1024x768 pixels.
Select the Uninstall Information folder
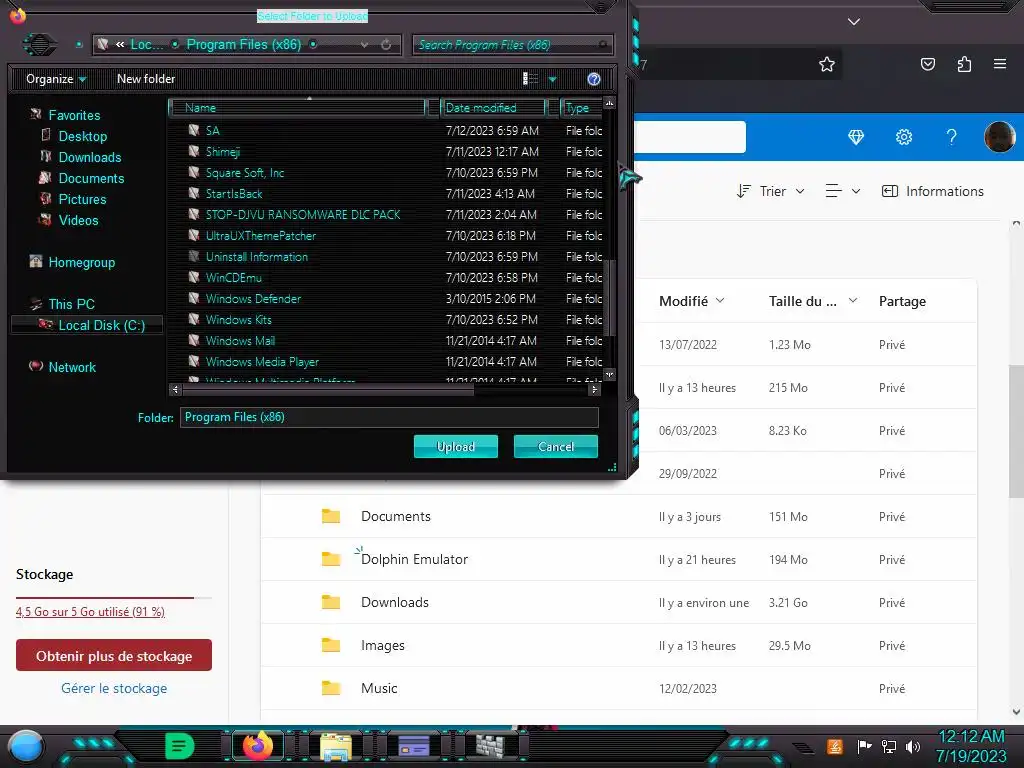257,257
